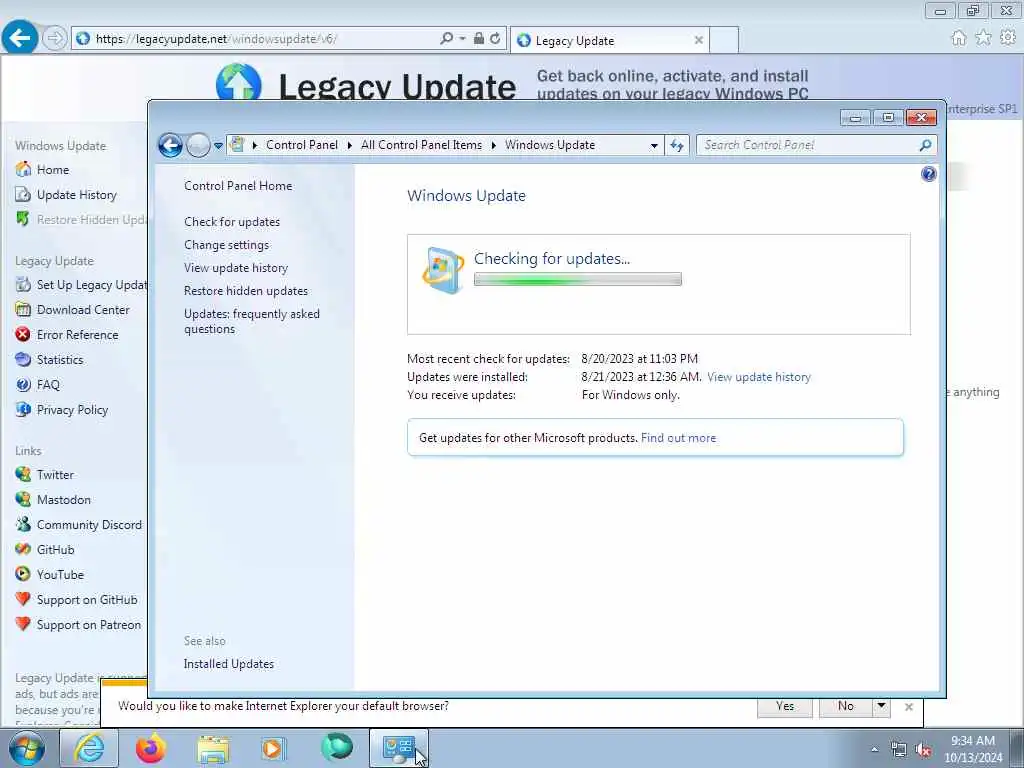Click Find out more link
This screenshot has width=1024, height=768.
pos(679,438)
